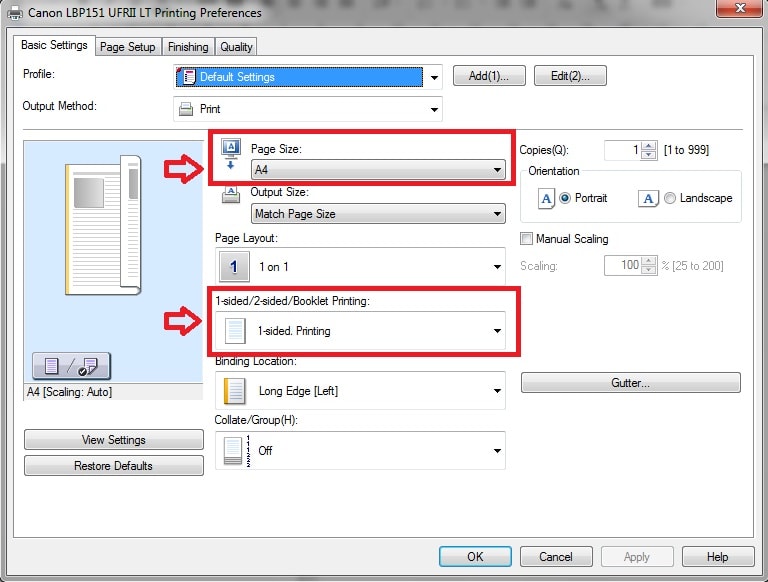The height and width of the screenshot is (582, 768).
Task: Open the Finishing tab
Action: [x=188, y=47]
